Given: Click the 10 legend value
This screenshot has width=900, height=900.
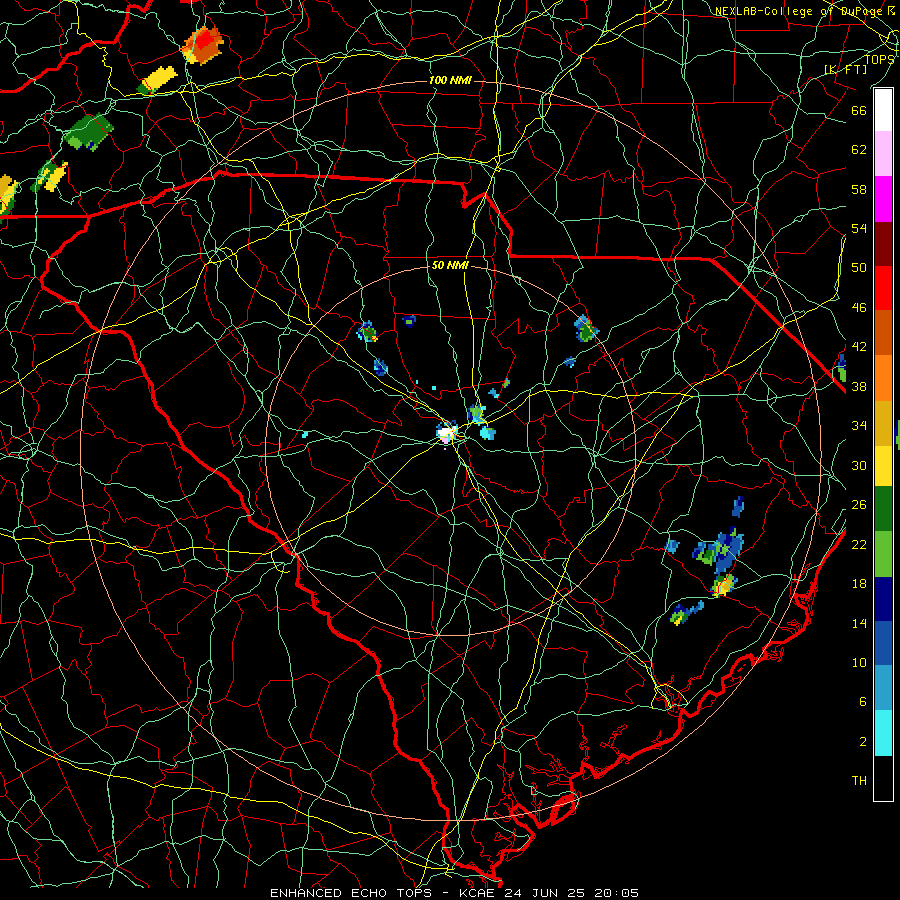Looking at the screenshot, I should pos(859,662).
